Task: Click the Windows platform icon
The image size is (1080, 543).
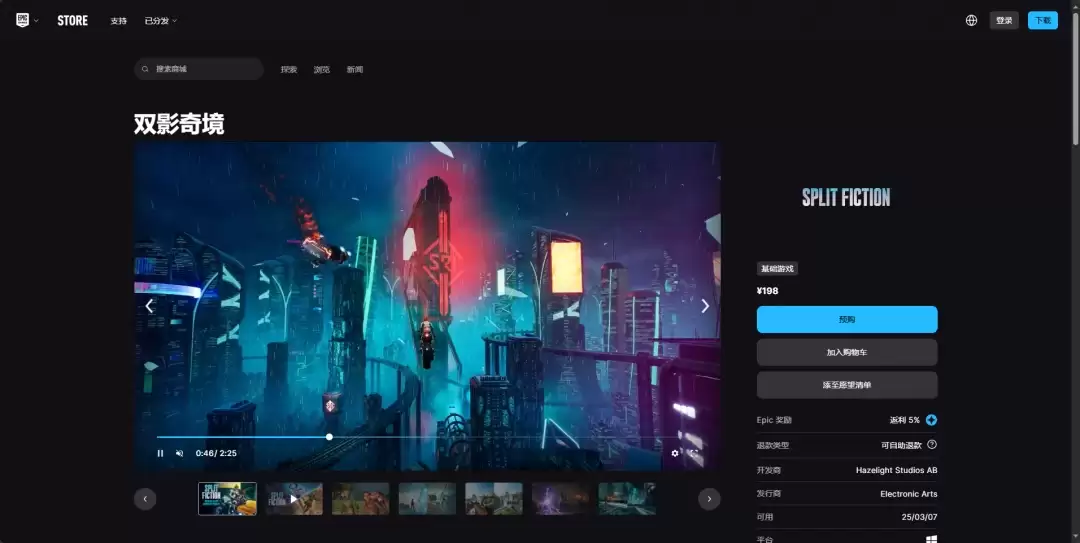Action: [931, 539]
